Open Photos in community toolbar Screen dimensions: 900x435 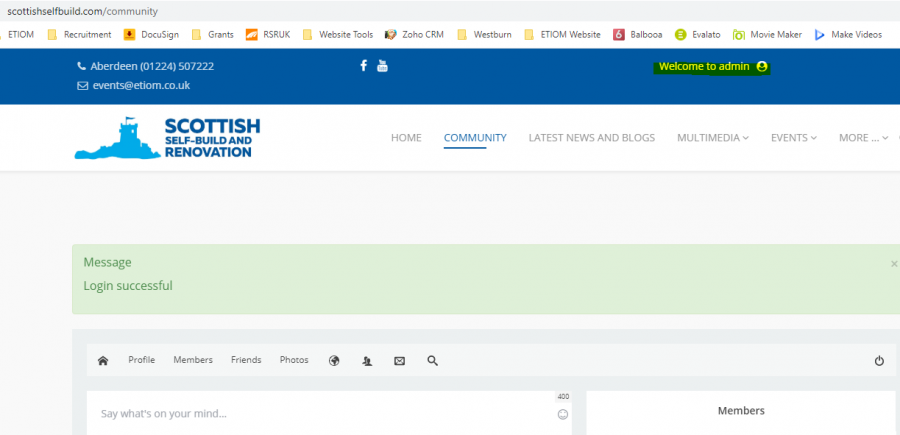(x=294, y=360)
